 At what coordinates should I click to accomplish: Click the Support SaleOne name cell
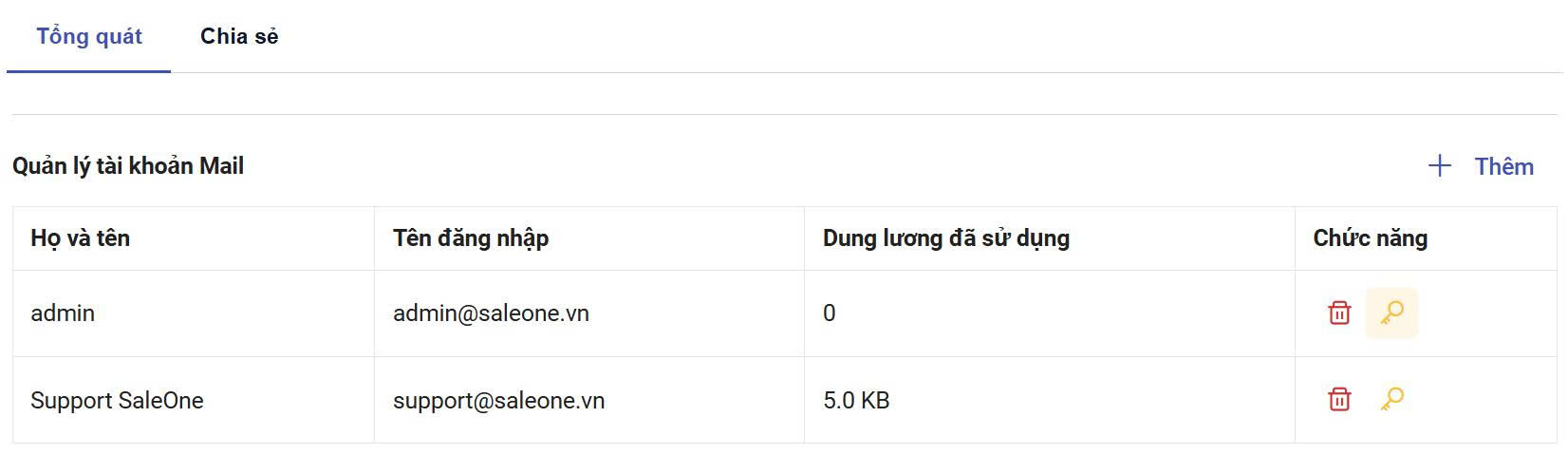tap(117, 400)
